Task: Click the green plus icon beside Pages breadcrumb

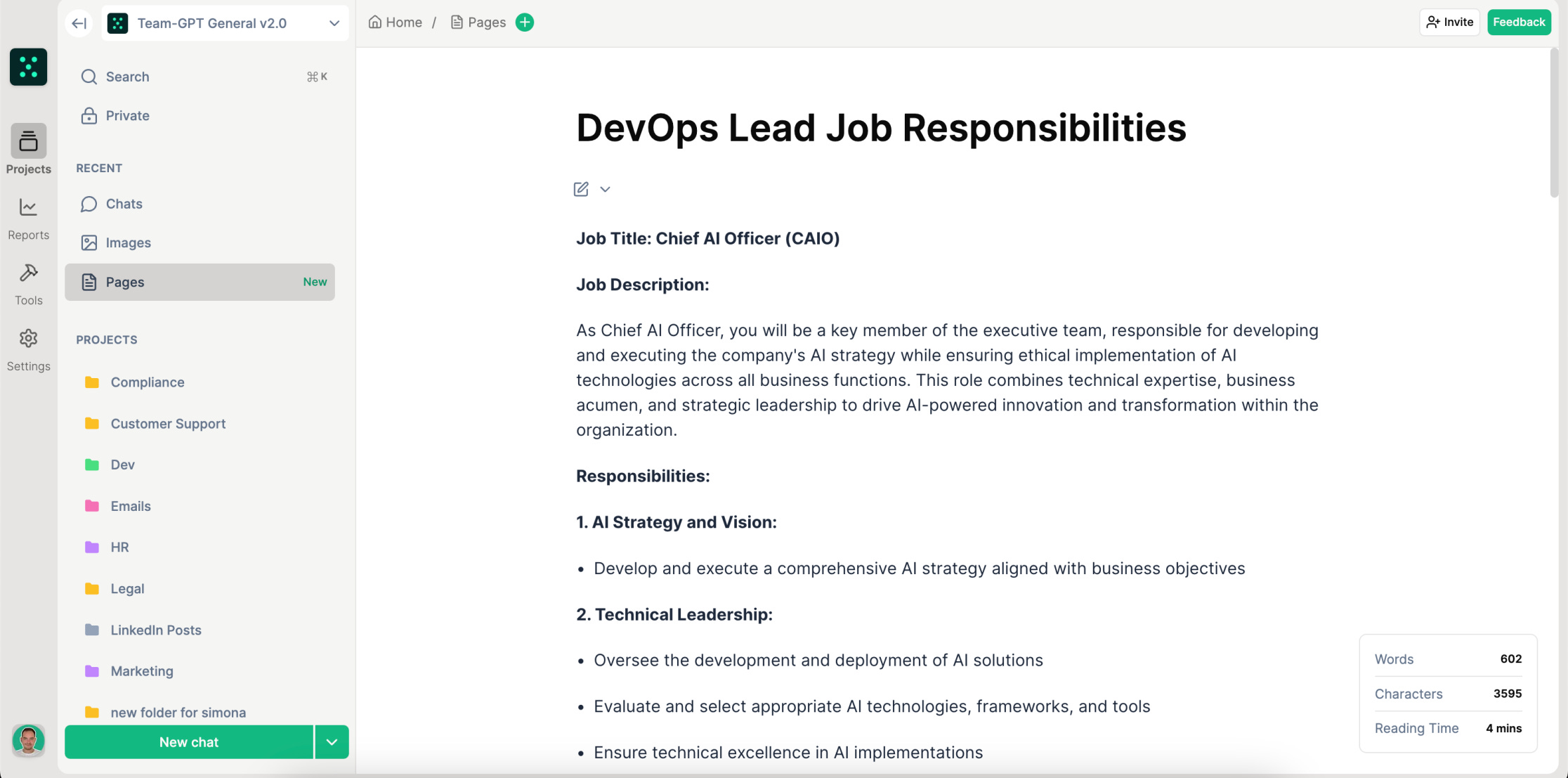Action: pos(525,22)
